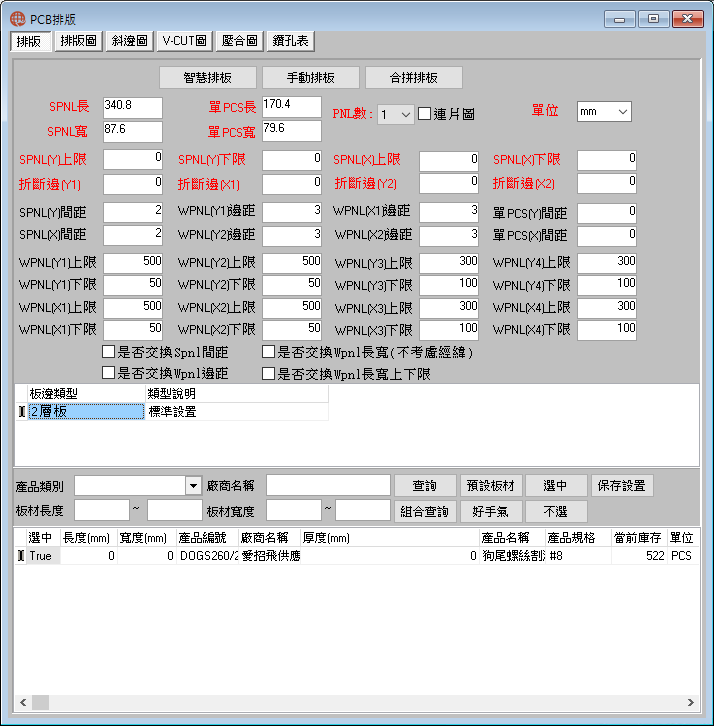Click the 板材寬度 maximum field
The width and height of the screenshot is (714, 726).
point(363,510)
